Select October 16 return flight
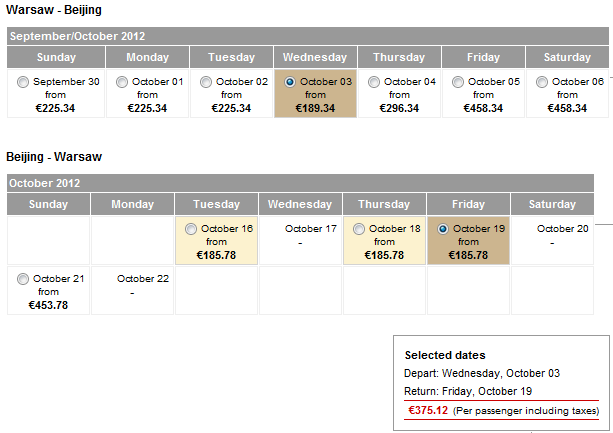Image resolution: width=613 pixels, height=433 pixels. tap(191, 229)
